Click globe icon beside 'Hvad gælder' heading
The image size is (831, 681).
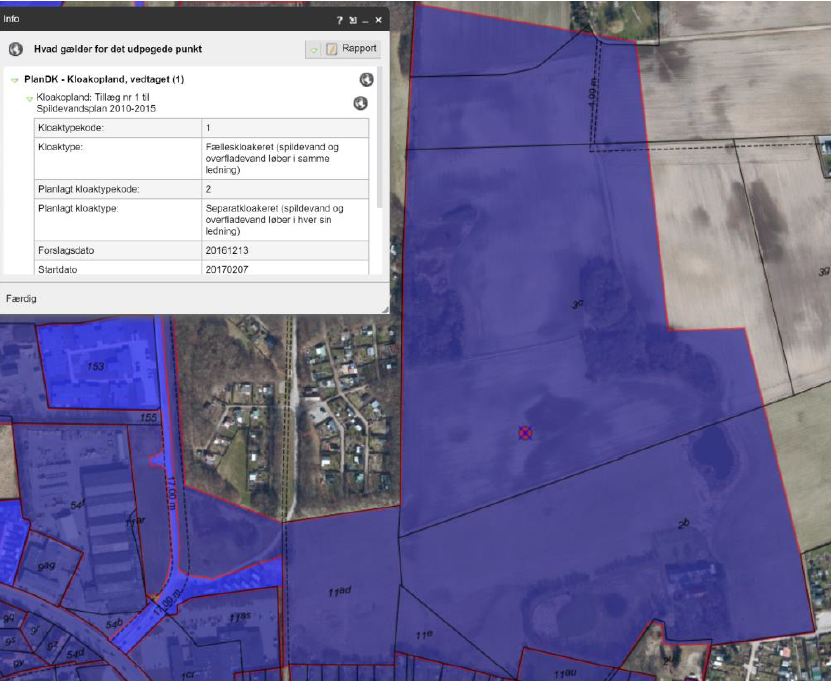coord(16,48)
